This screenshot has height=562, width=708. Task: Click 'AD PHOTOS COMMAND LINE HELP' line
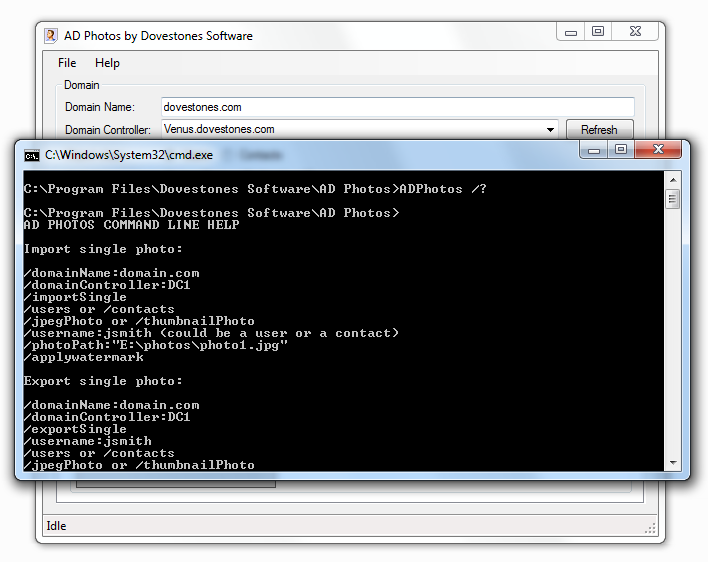click(x=131, y=225)
